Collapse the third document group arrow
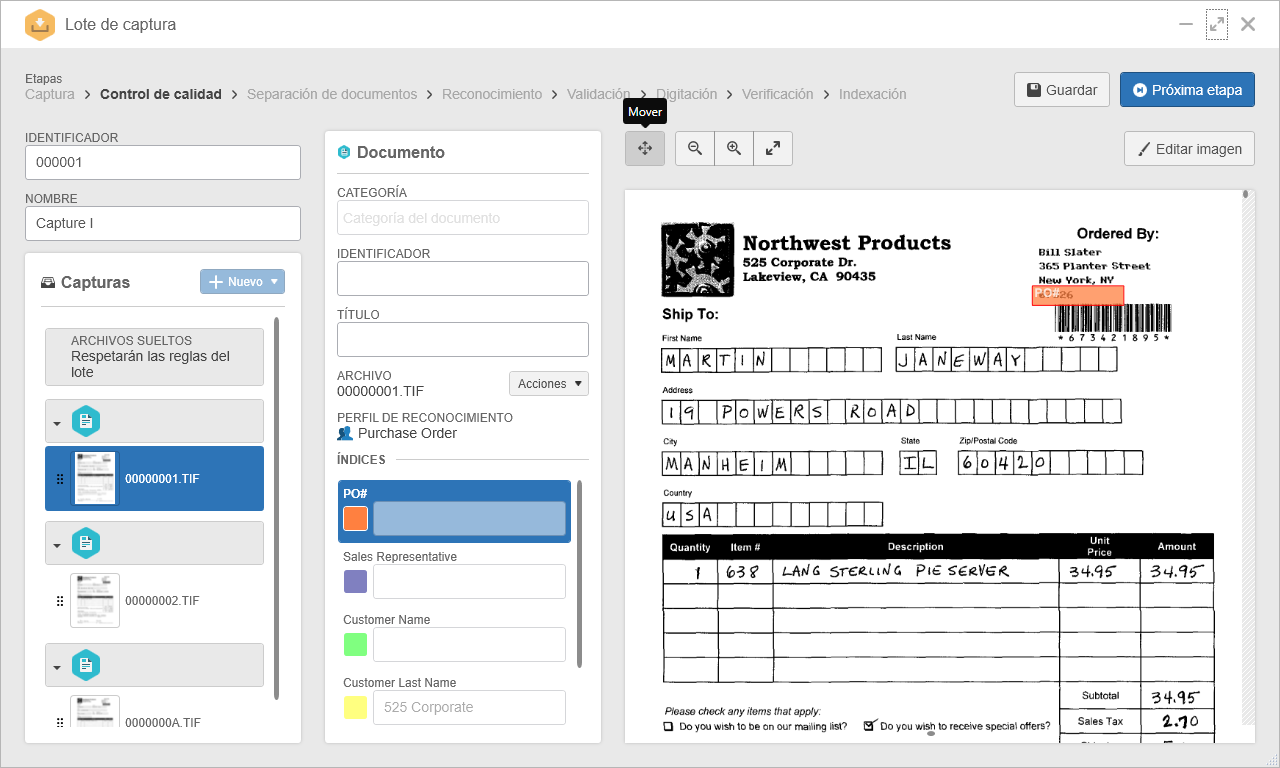1280x768 pixels. click(57, 667)
